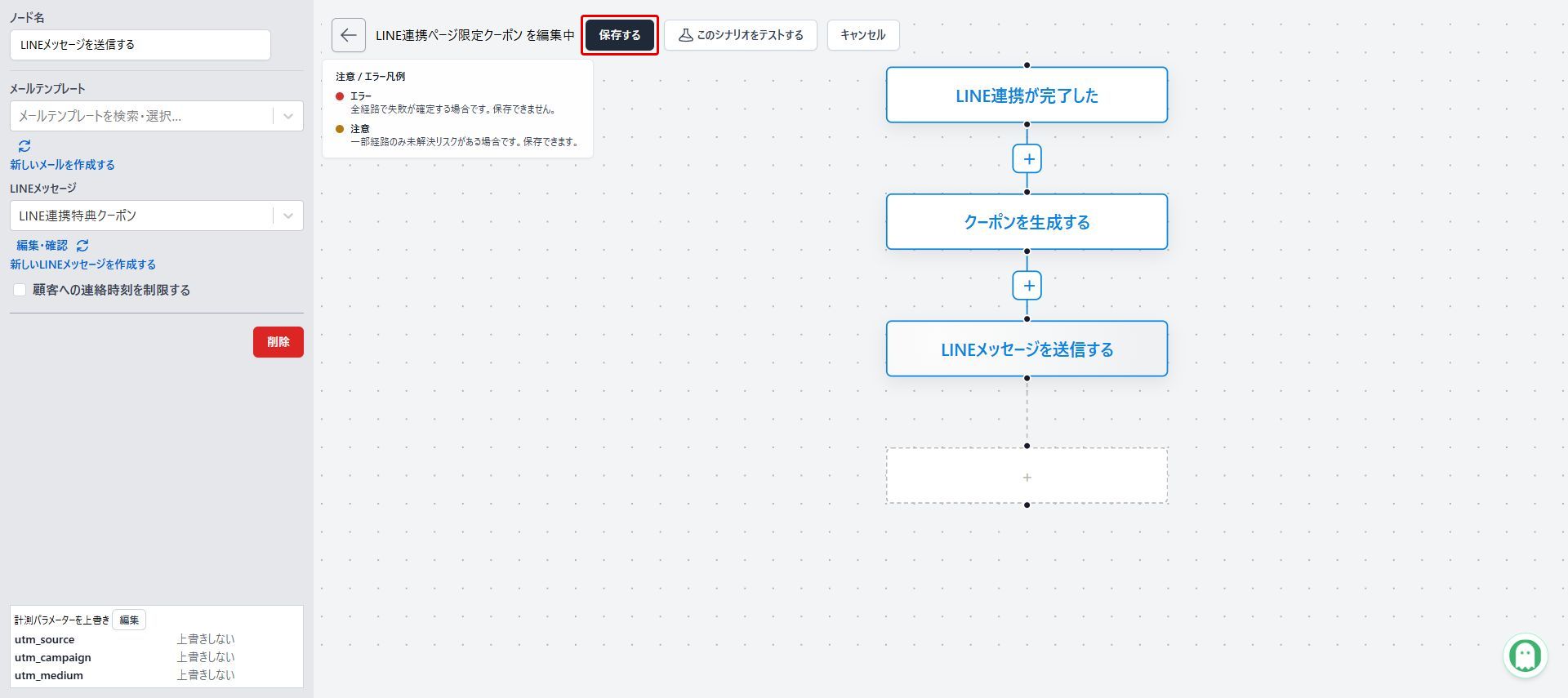
Task: Select the クーポンを生成する node
Action: 1027,222
